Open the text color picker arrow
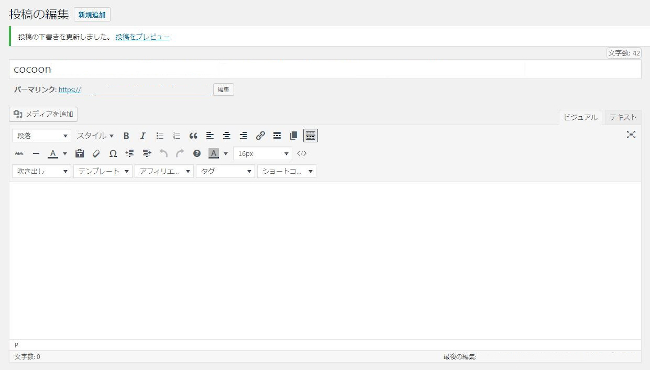This screenshot has height=370, width=650. pos(65,154)
